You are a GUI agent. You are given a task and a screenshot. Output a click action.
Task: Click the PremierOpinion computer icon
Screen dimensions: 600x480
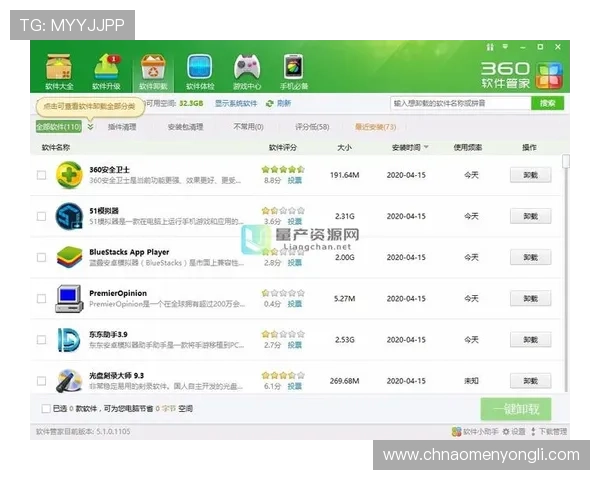pyautogui.click(x=69, y=299)
